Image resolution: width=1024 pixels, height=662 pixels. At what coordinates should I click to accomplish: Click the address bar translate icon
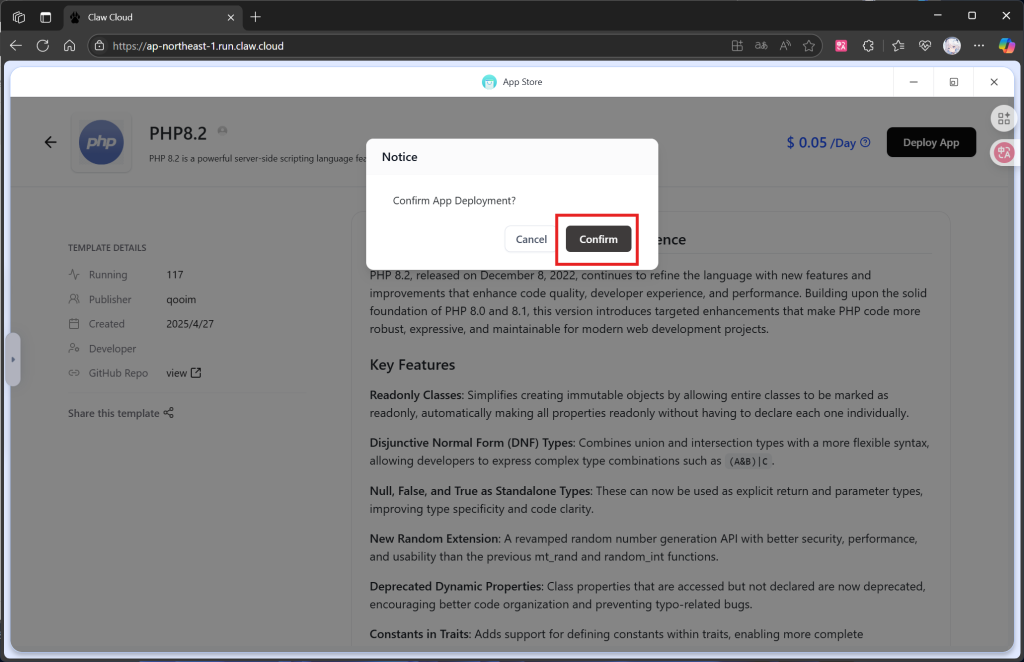[761, 46]
